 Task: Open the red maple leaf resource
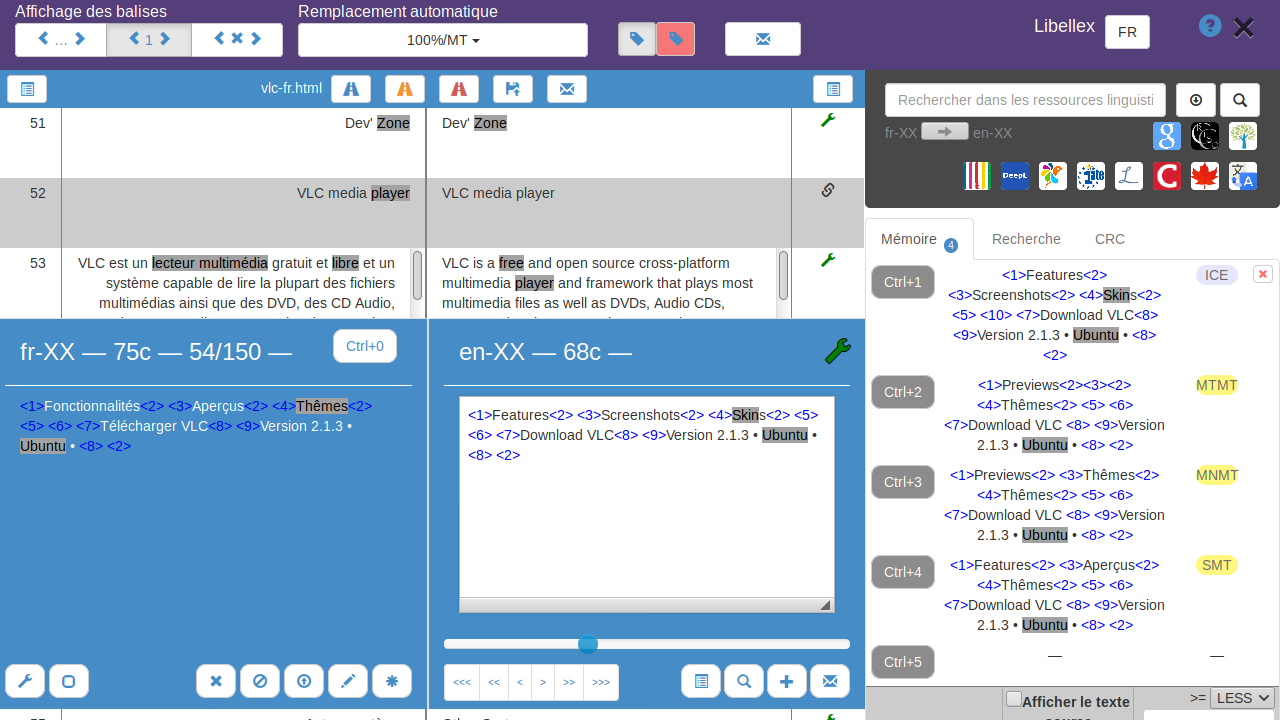pos(1205,176)
